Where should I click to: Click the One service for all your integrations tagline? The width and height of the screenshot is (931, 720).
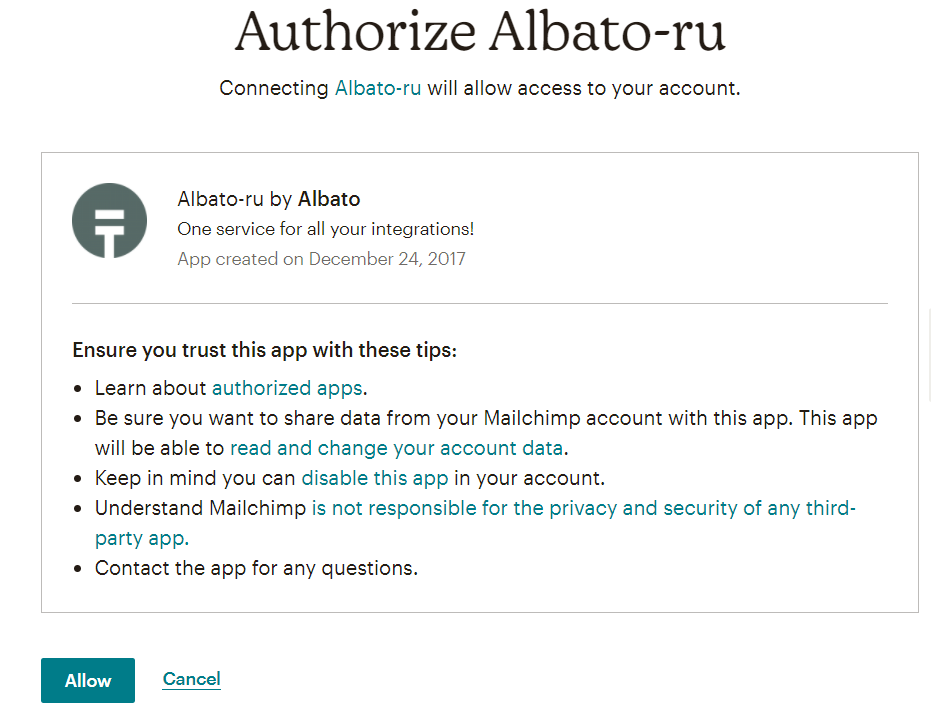click(x=325, y=229)
